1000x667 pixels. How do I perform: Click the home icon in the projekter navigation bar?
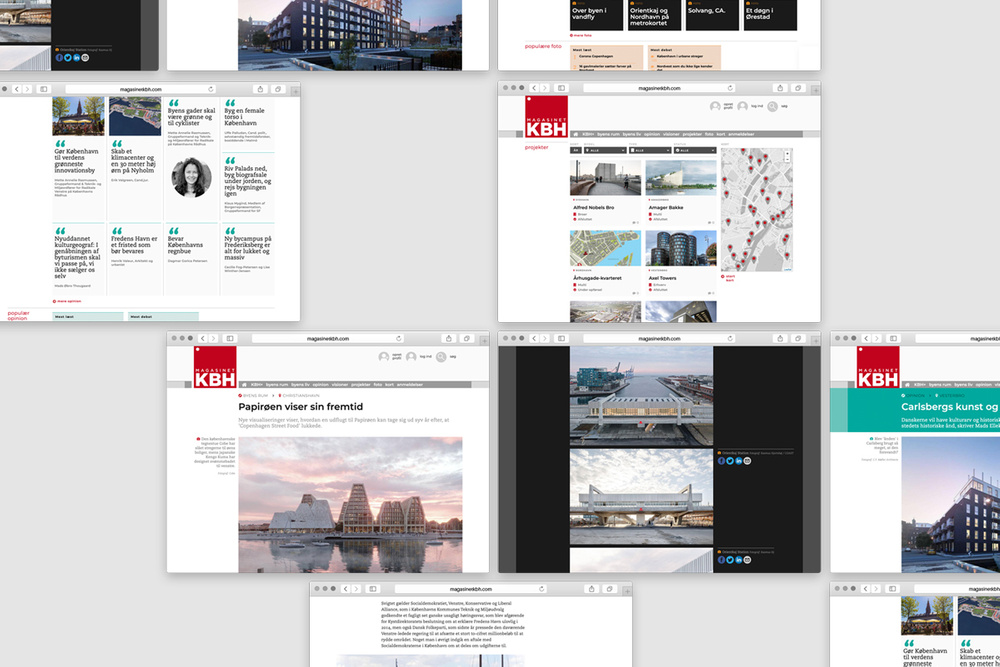(x=575, y=135)
